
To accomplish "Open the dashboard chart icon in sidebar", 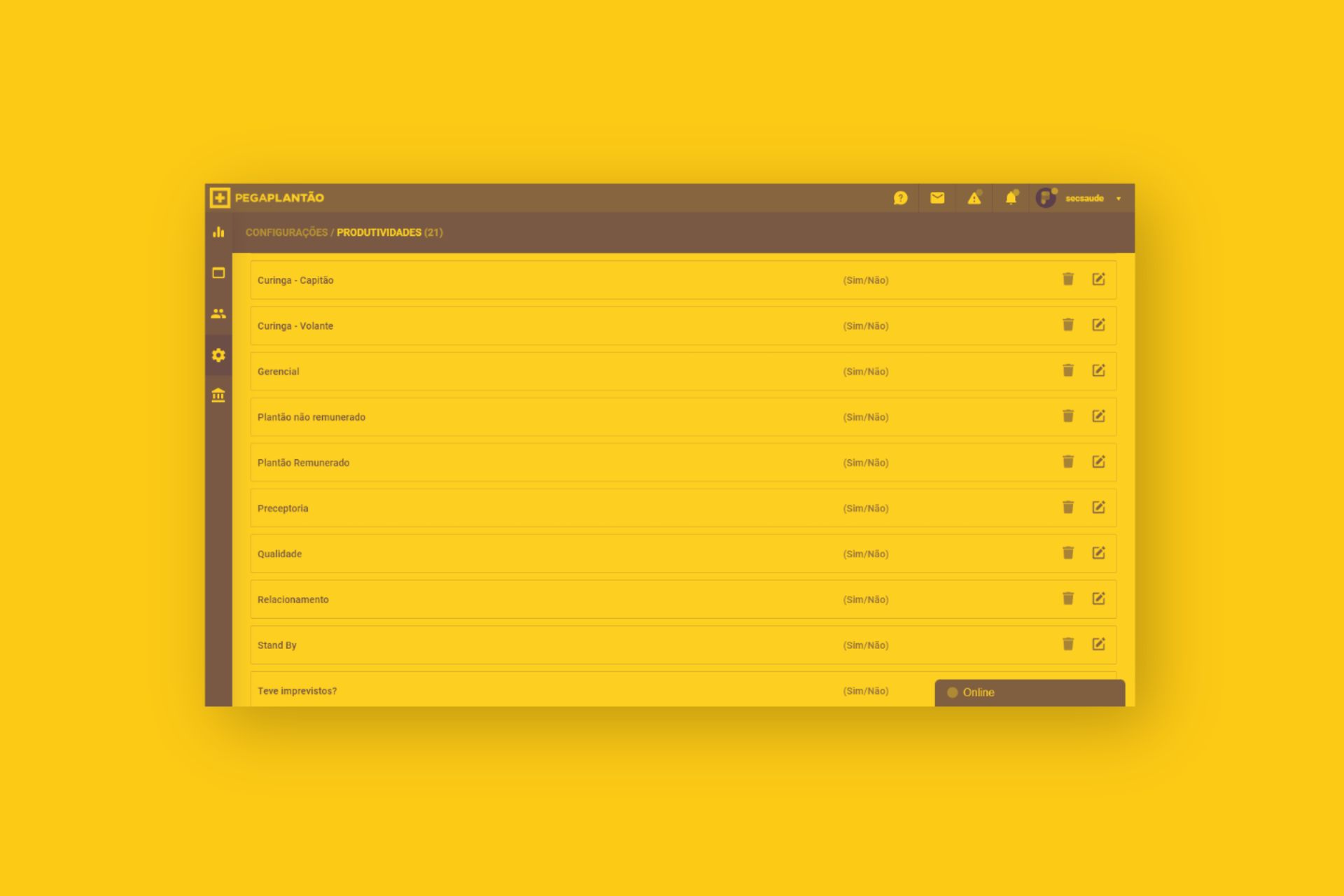I will [x=218, y=232].
